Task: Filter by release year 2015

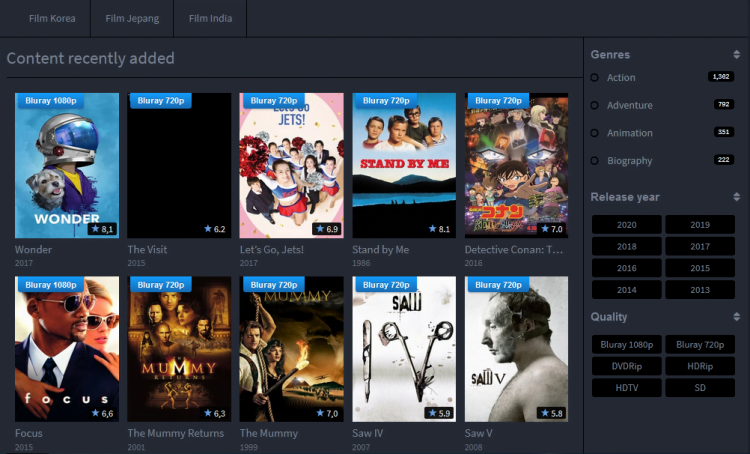Action: click(700, 268)
